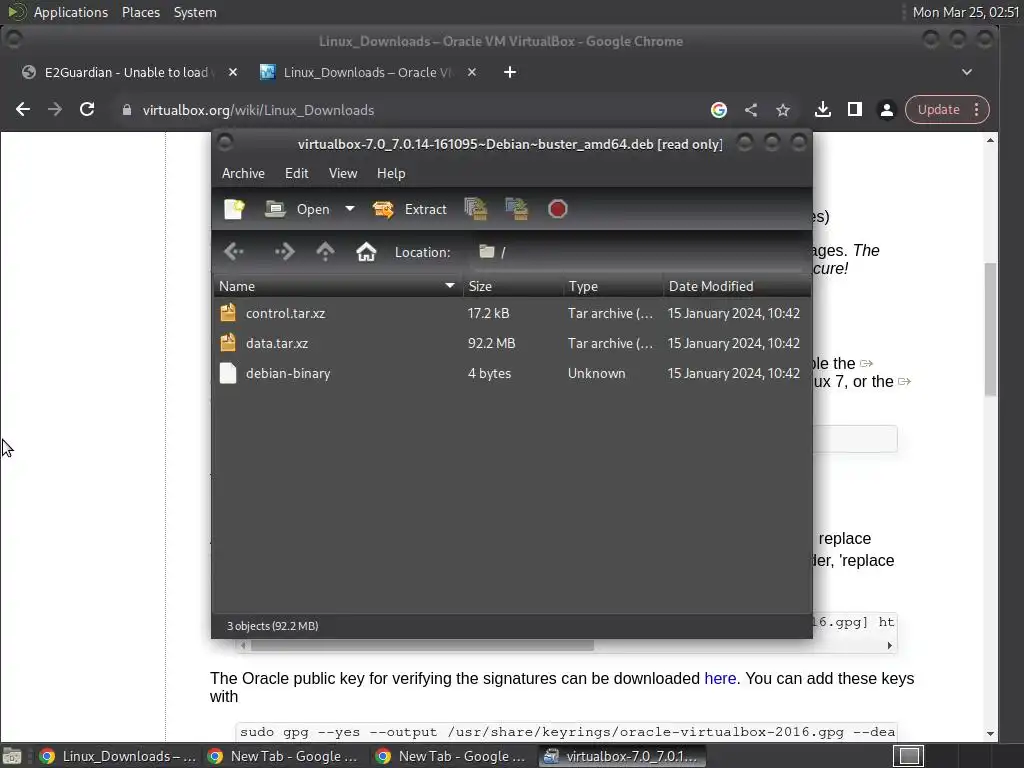The image size is (1024, 768).
Task: Open Chrome's three-dot menu
Action: tap(977, 110)
